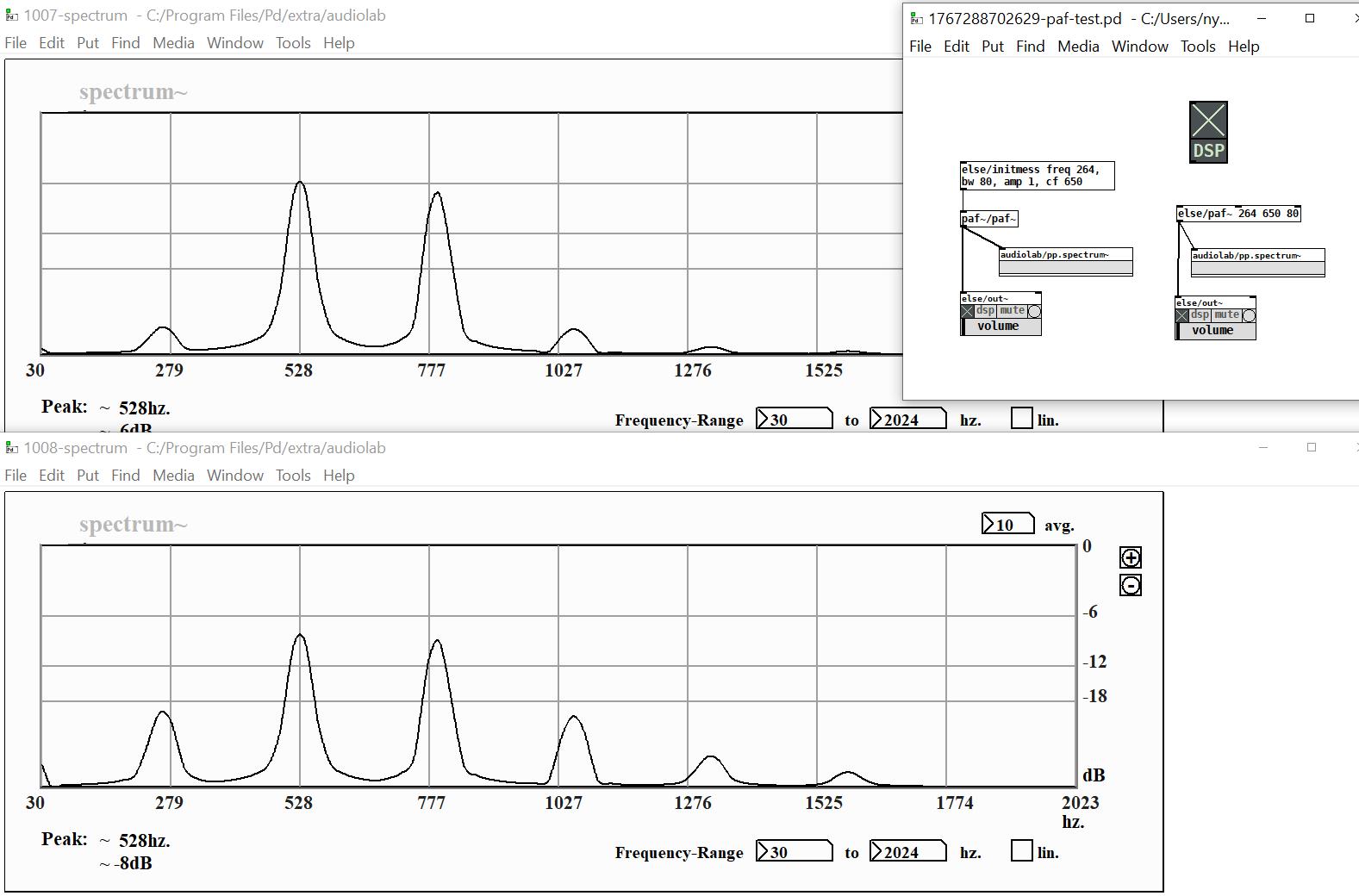Open the gray pp.spectrum~ bar connected to paf~/paf~
1359x896 pixels.
point(1066,268)
